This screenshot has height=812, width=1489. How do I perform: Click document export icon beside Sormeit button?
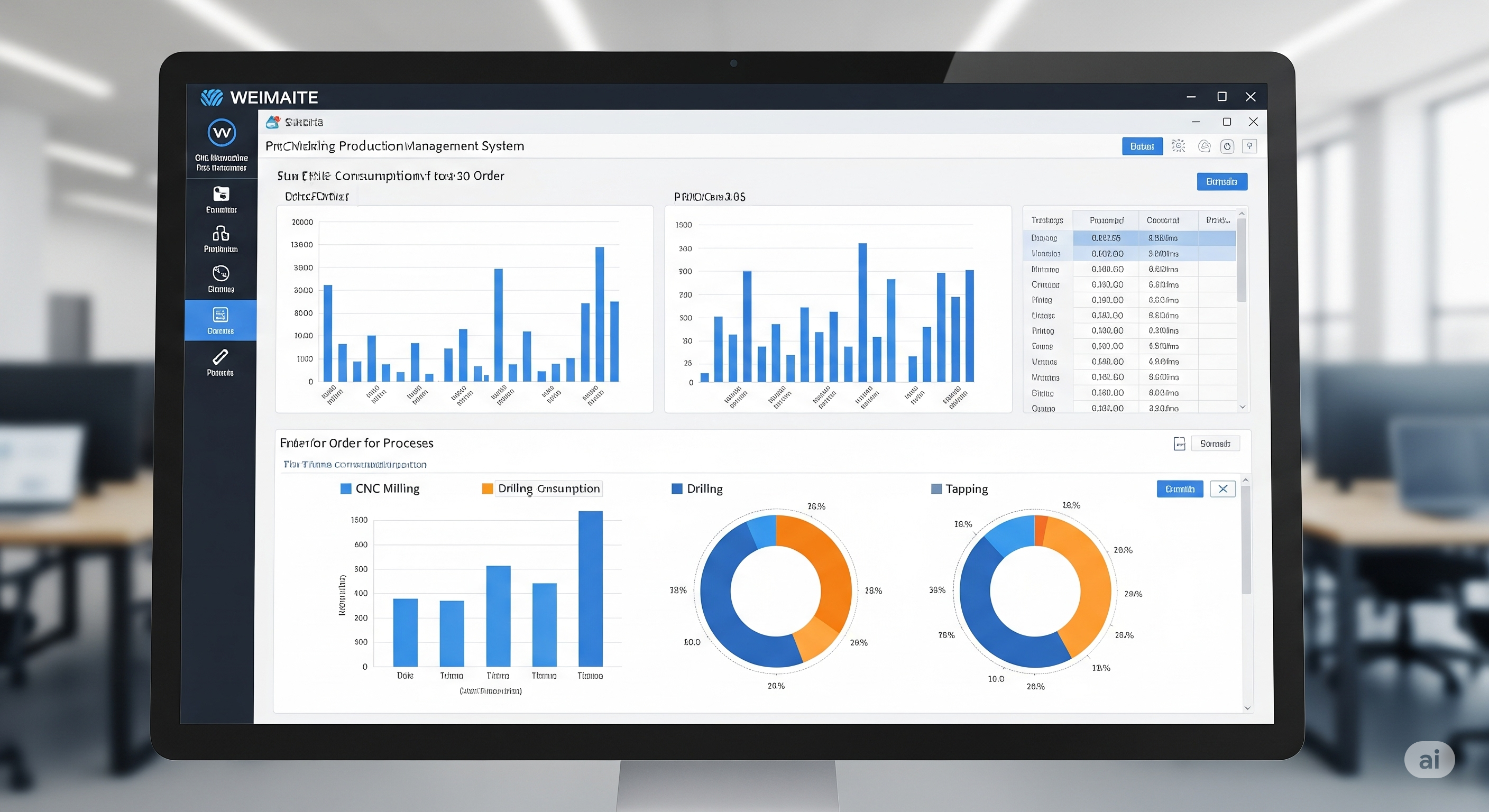pyautogui.click(x=1179, y=444)
